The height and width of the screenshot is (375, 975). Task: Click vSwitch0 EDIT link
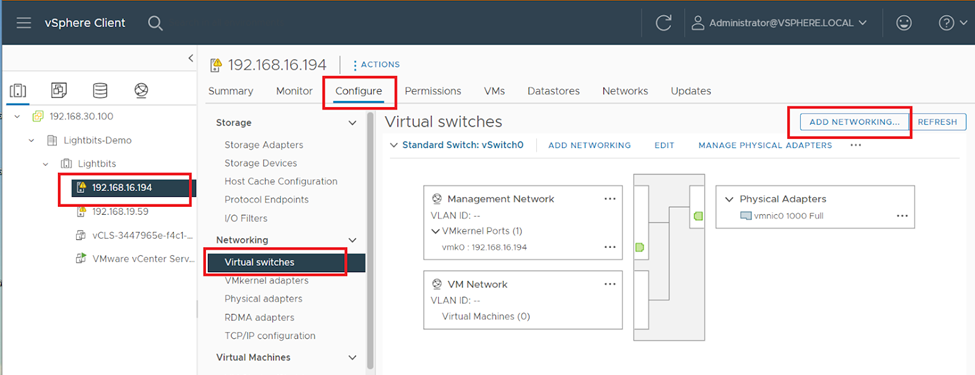pos(664,146)
